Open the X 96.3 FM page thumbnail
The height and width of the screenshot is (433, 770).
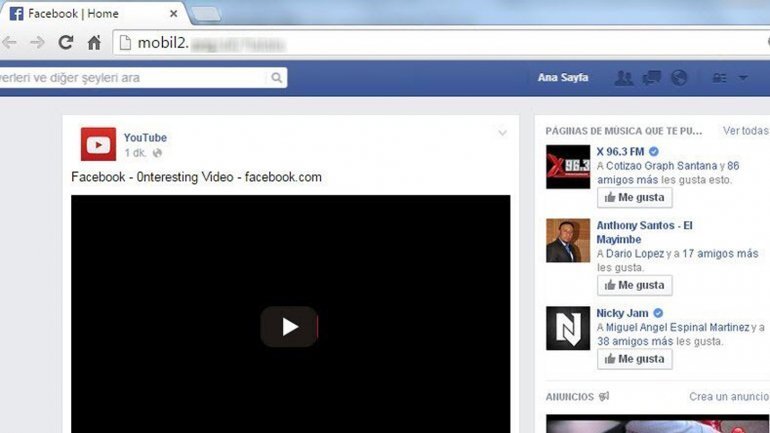pos(568,167)
